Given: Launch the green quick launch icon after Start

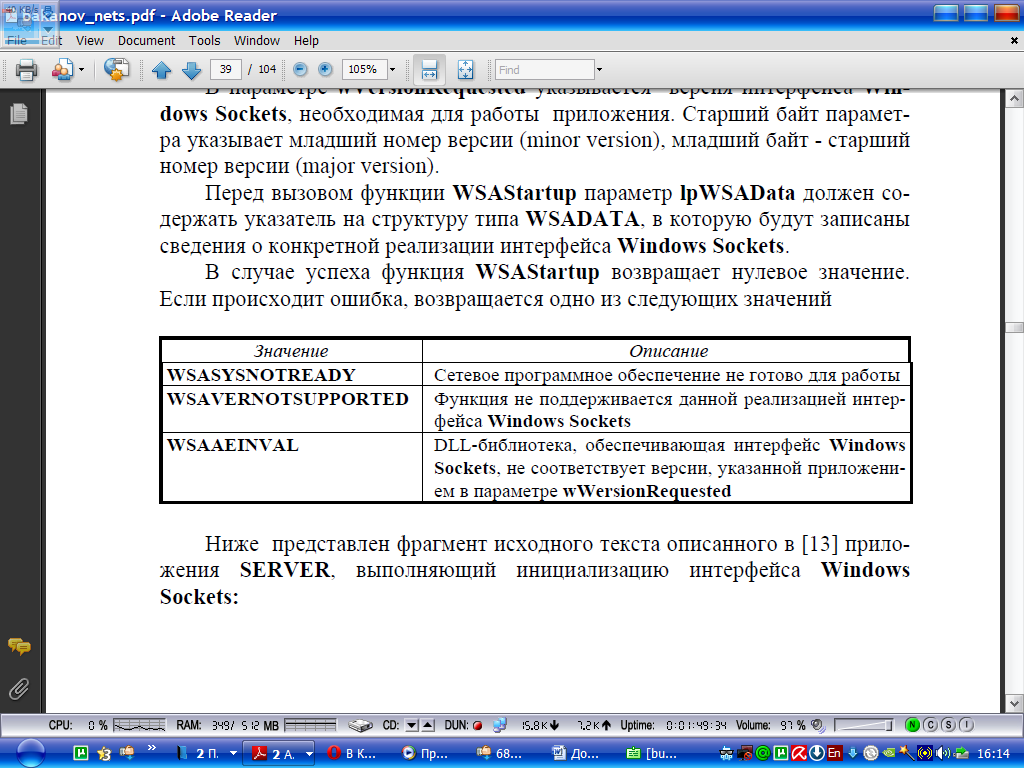Looking at the screenshot, I should (81, 753).
